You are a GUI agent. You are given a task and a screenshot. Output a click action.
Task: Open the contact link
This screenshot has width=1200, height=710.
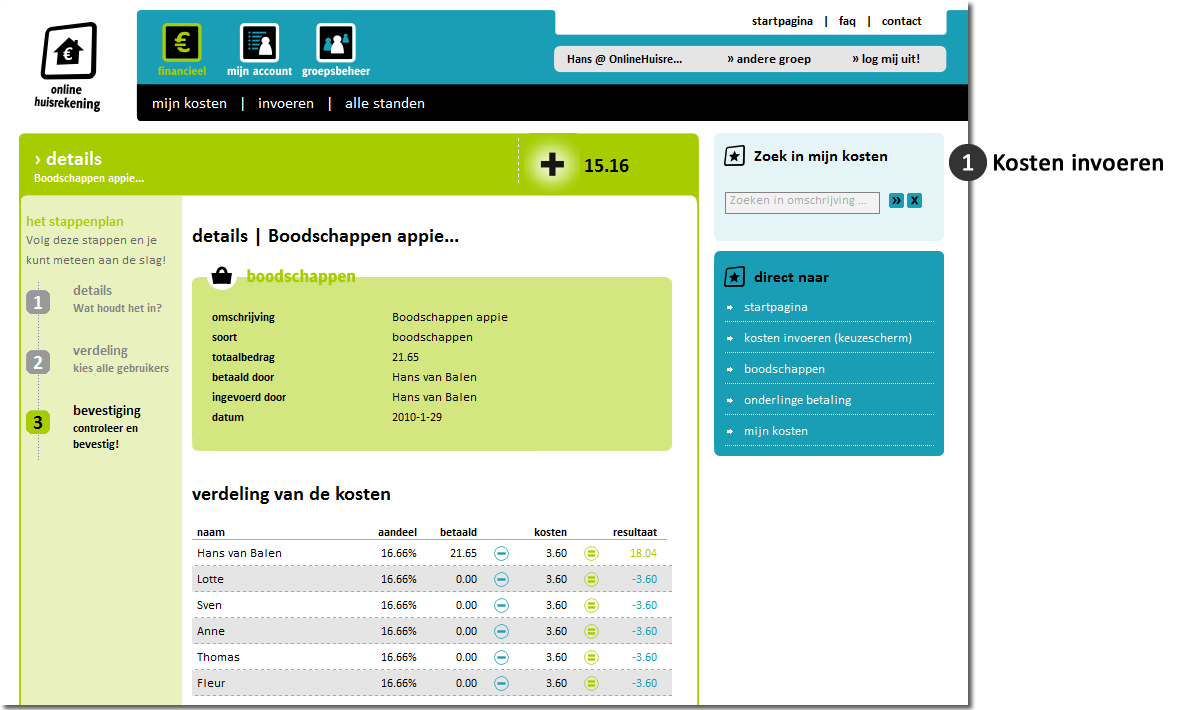(x=901, y=21)
